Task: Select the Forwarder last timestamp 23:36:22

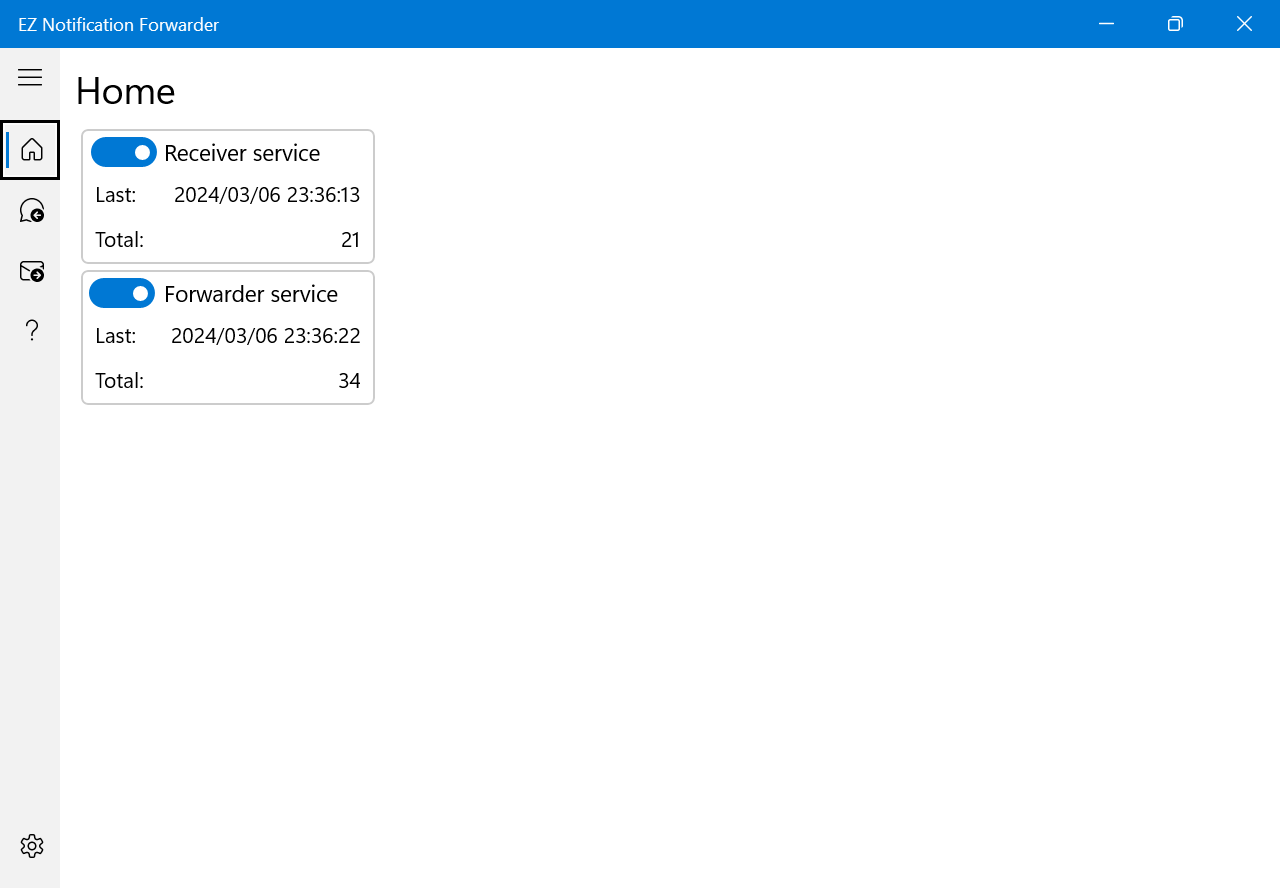Action: pyautogui.click(x=266, y=336)
